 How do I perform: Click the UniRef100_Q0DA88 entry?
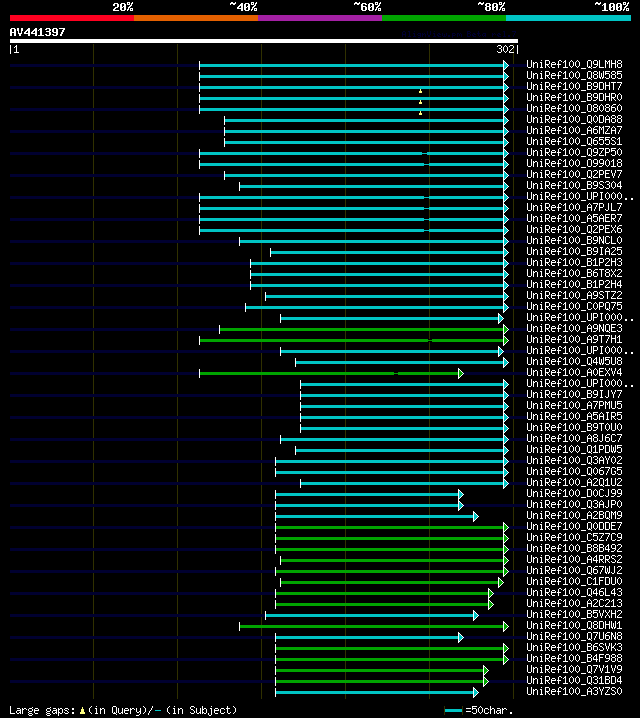pos(574,119)
